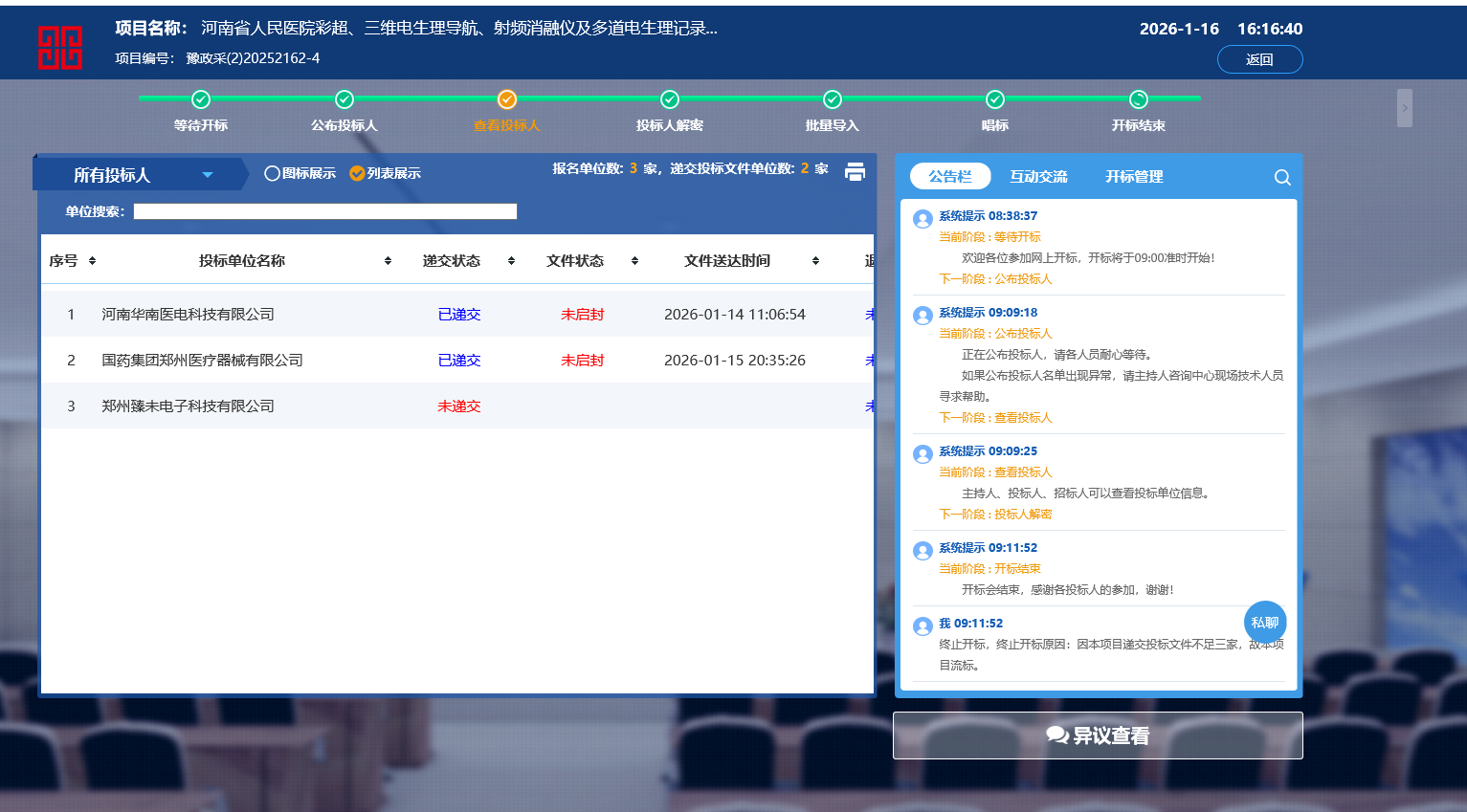Click the 开标结束 step icon
Image resolution: width=1467 pixels, height=812 pixels.
(x=1139, y=99)
